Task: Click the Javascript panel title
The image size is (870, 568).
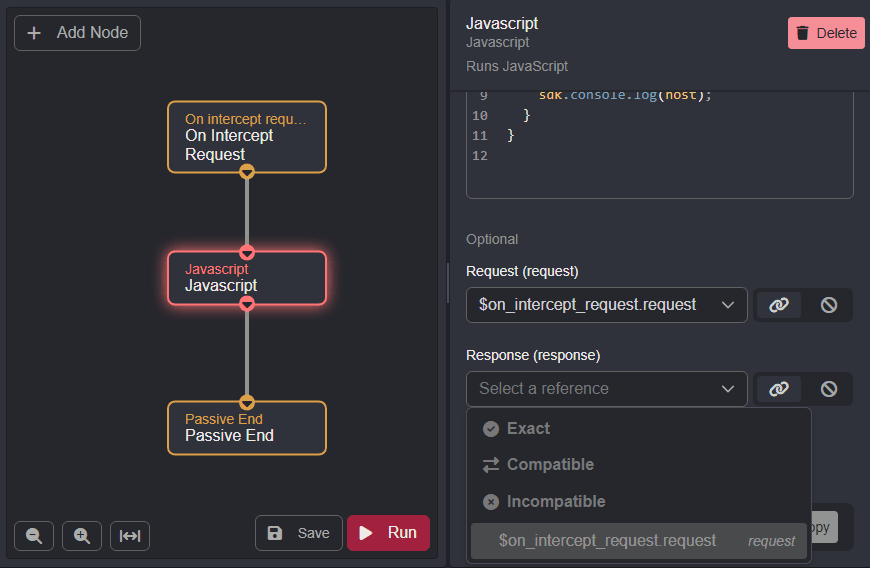Action: click(502, 23)
